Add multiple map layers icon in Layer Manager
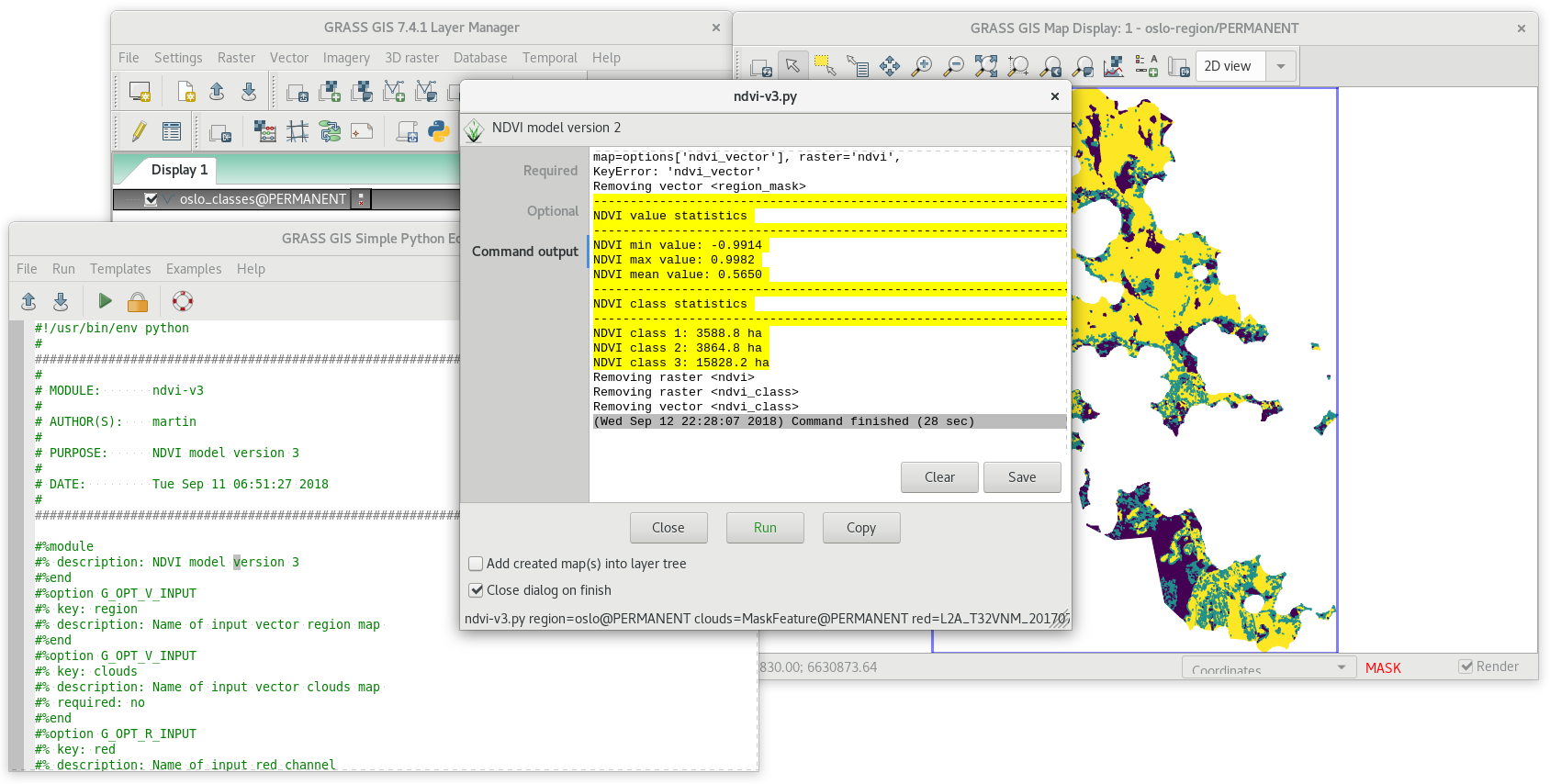1550x784 pixels. (297, 92)
